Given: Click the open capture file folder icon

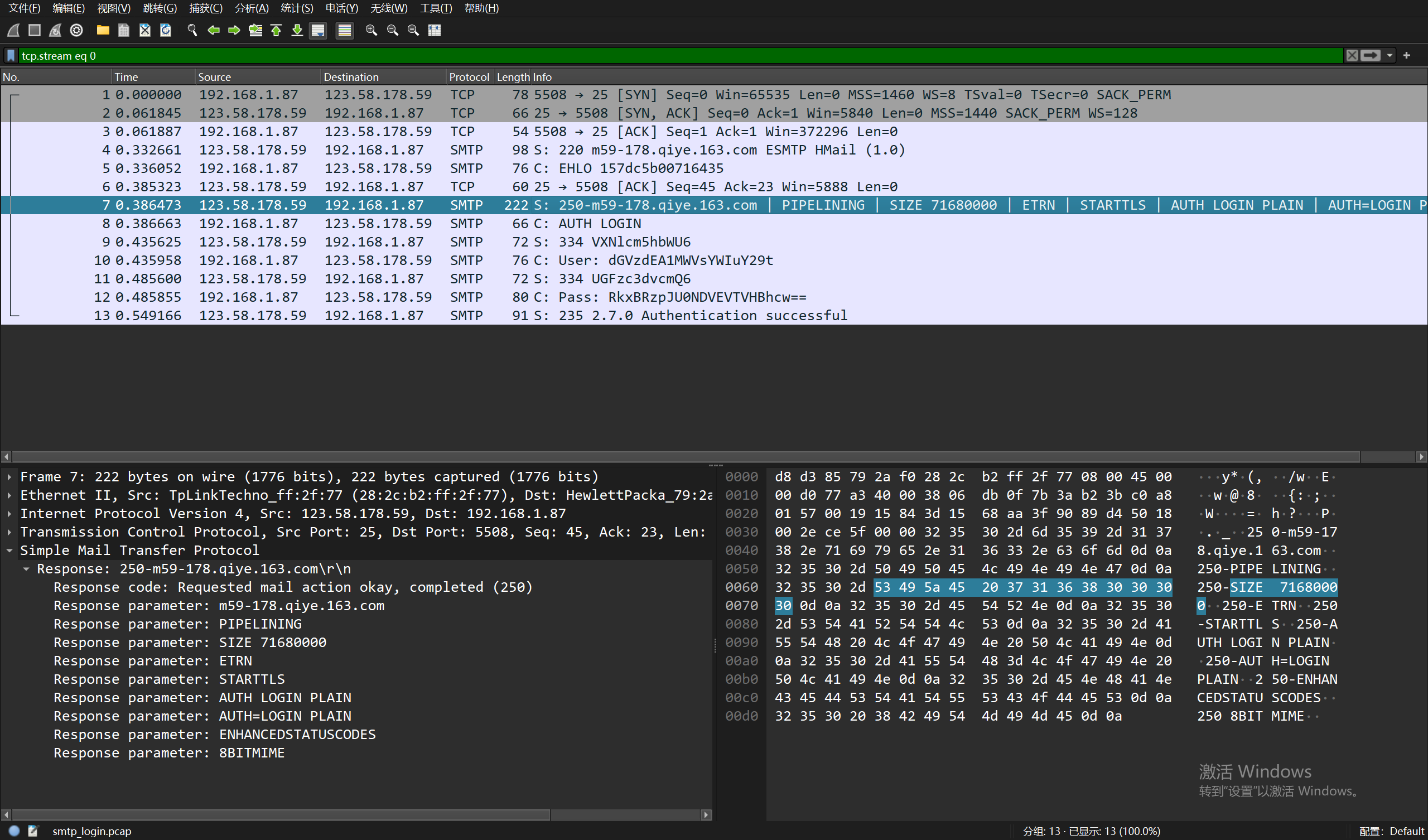Looking at the screenshot, I should (x=103, y=30).
